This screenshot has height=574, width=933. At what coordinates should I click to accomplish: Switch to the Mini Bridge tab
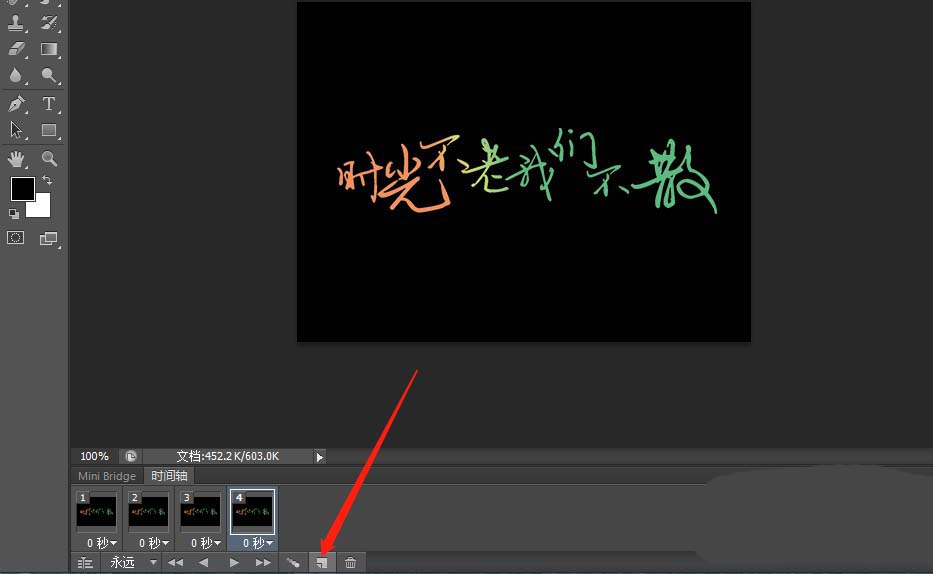click(x=107, y=476)
